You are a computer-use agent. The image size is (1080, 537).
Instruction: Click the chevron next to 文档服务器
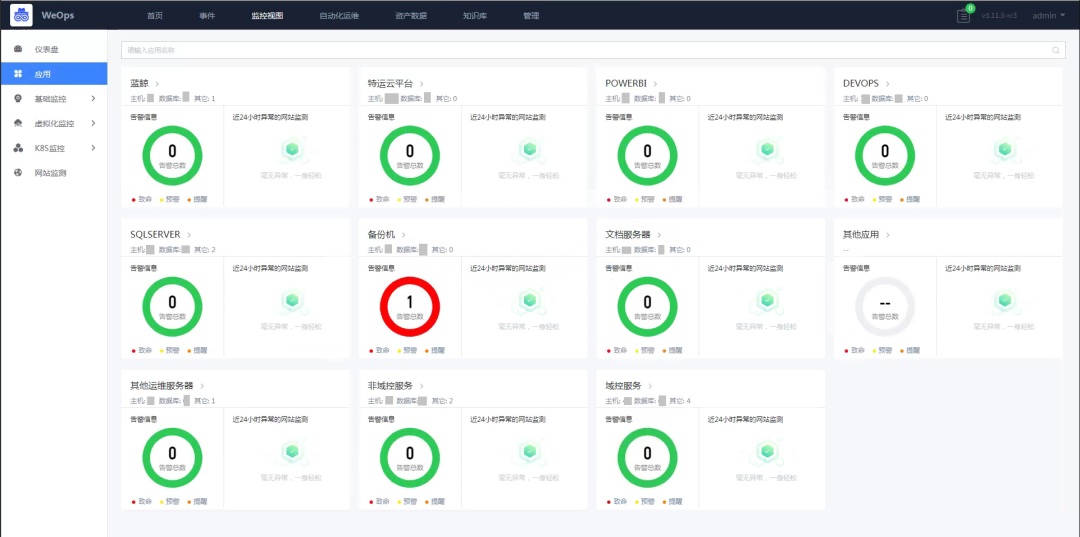[659, 235]
